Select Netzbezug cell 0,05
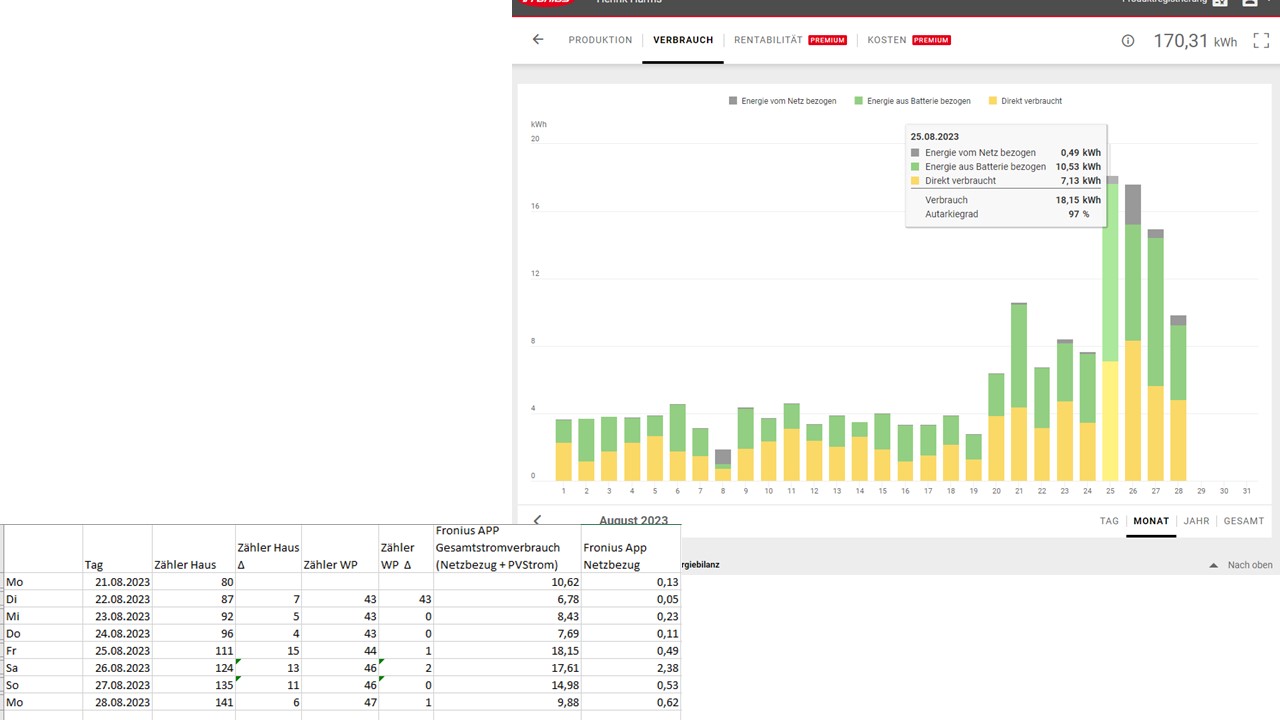 coord(630,599)
